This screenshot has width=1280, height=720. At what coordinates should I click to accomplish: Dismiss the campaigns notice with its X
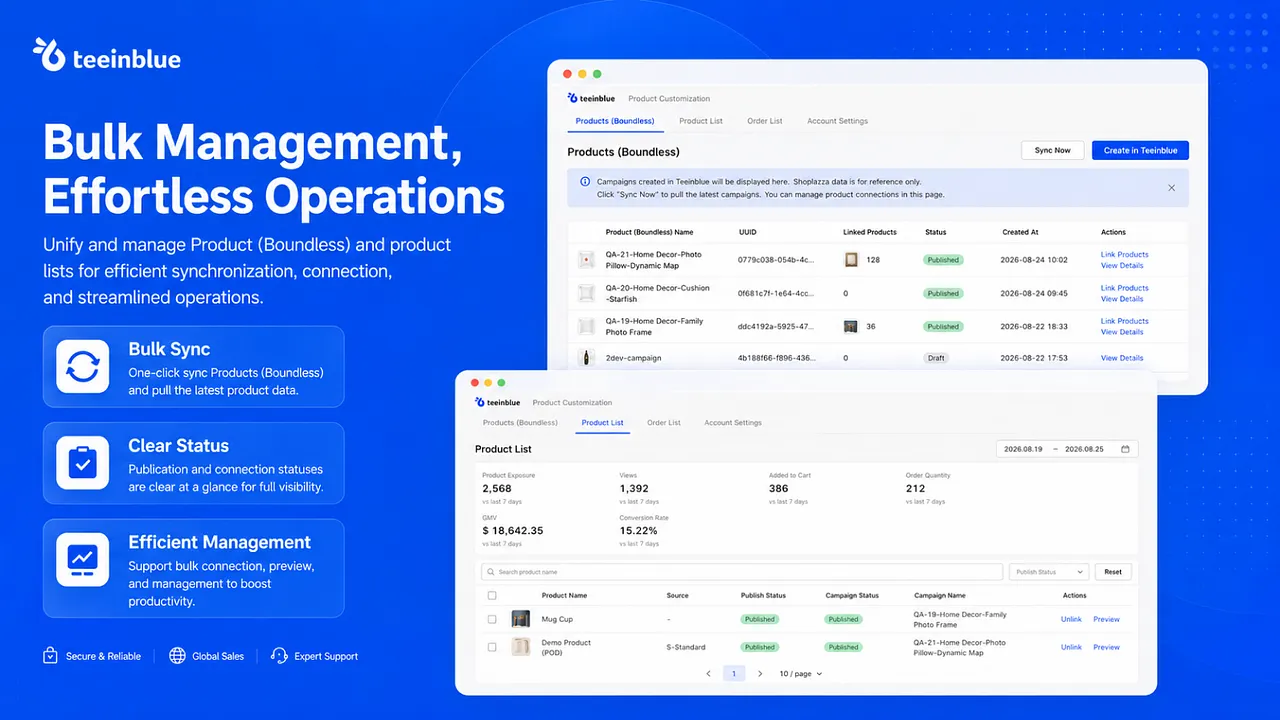(1172, 188)
